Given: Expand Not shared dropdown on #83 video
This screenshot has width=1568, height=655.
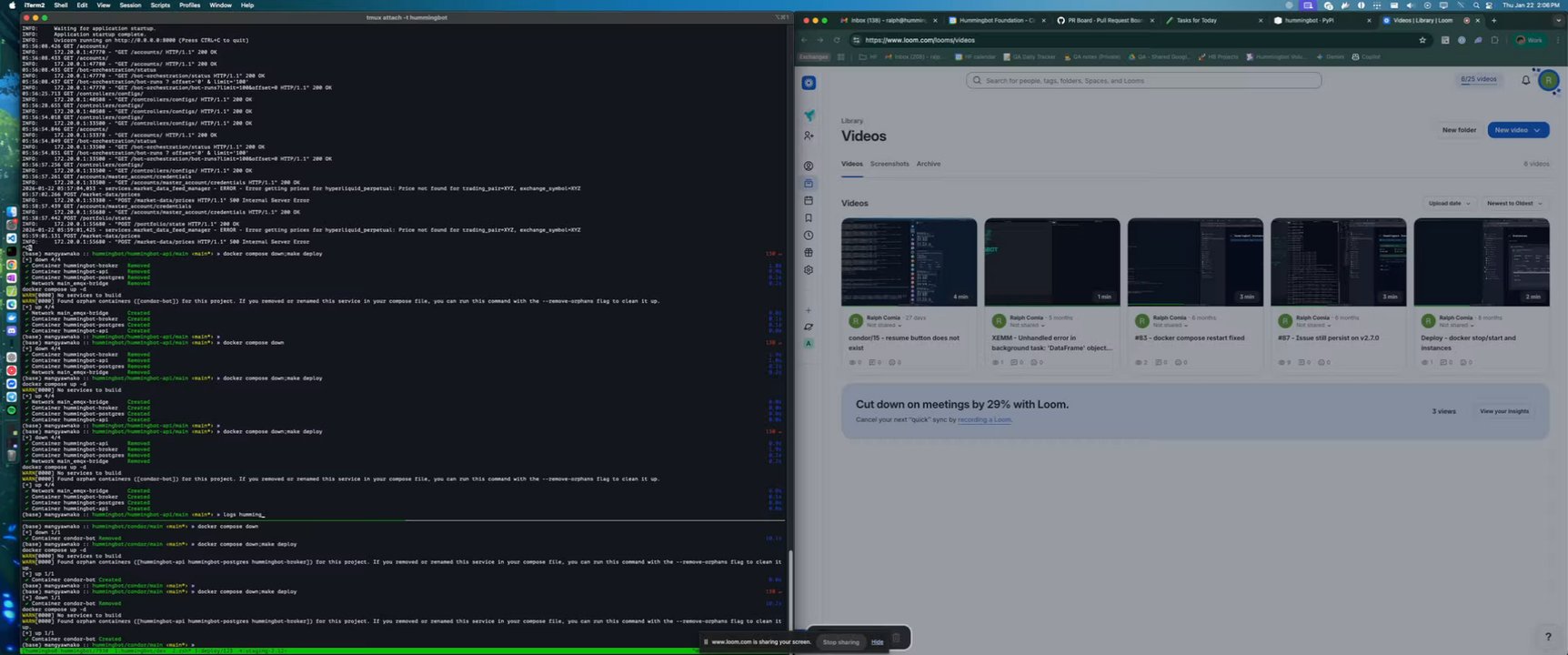Looking at the screenshot, I should [1170, 325].
